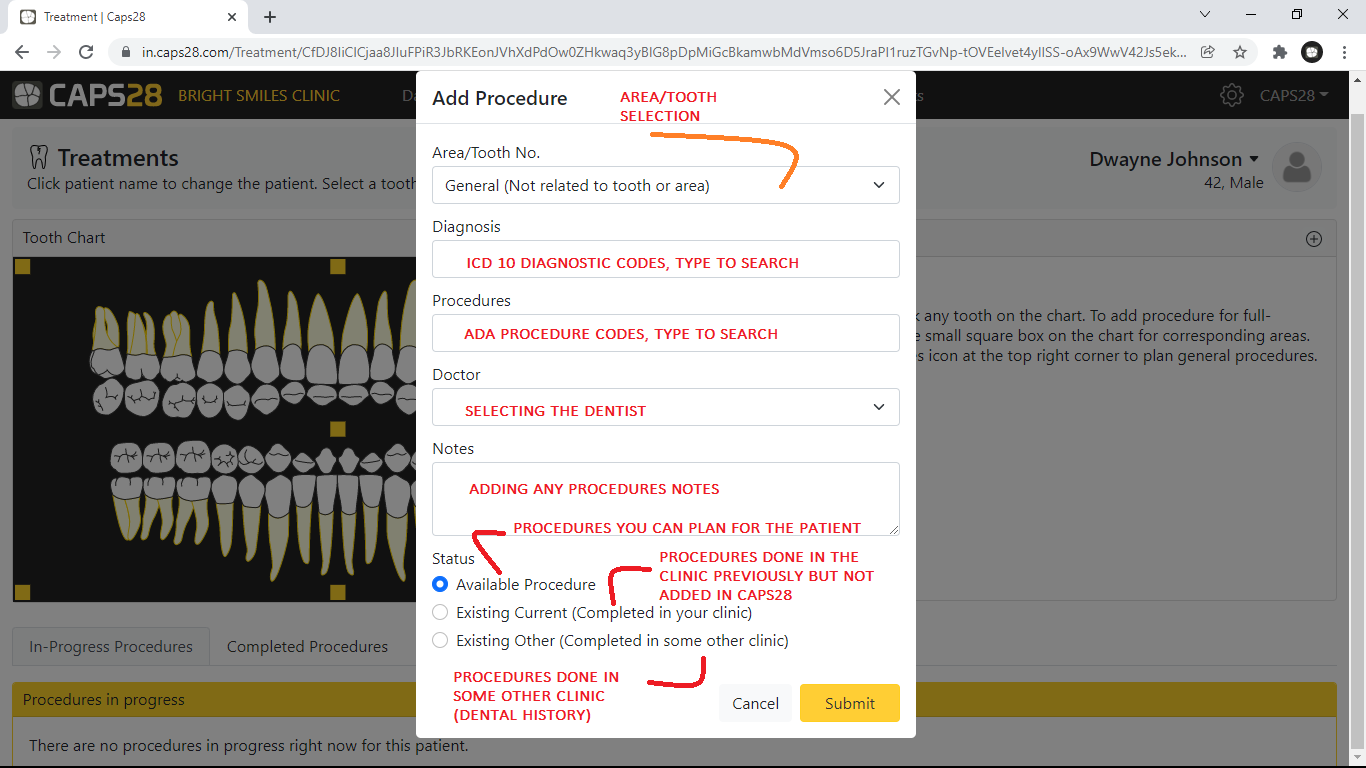Viewport: 1366px width, 768px height.
Task: Switch to In-Progress Procedures tab
Action: click(x=111, y=646)
